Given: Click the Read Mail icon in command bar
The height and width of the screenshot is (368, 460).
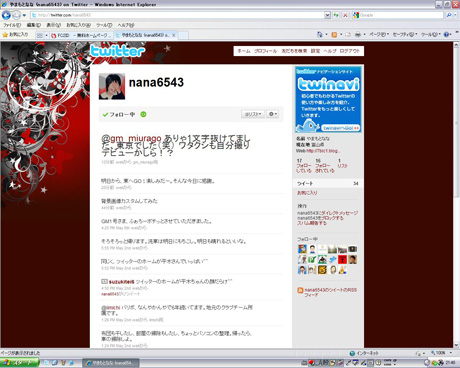Looking at the screenshot, I should tap(348, 34).
